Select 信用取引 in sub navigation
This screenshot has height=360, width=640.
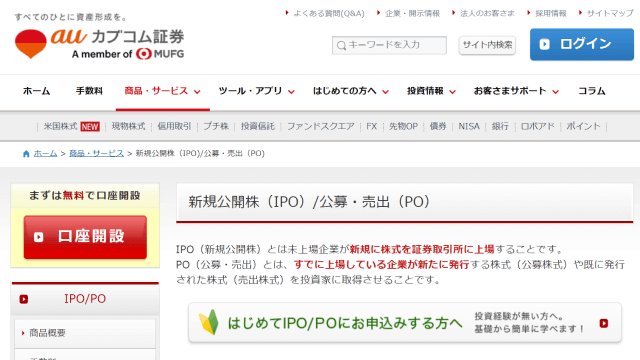click(174, 127)
